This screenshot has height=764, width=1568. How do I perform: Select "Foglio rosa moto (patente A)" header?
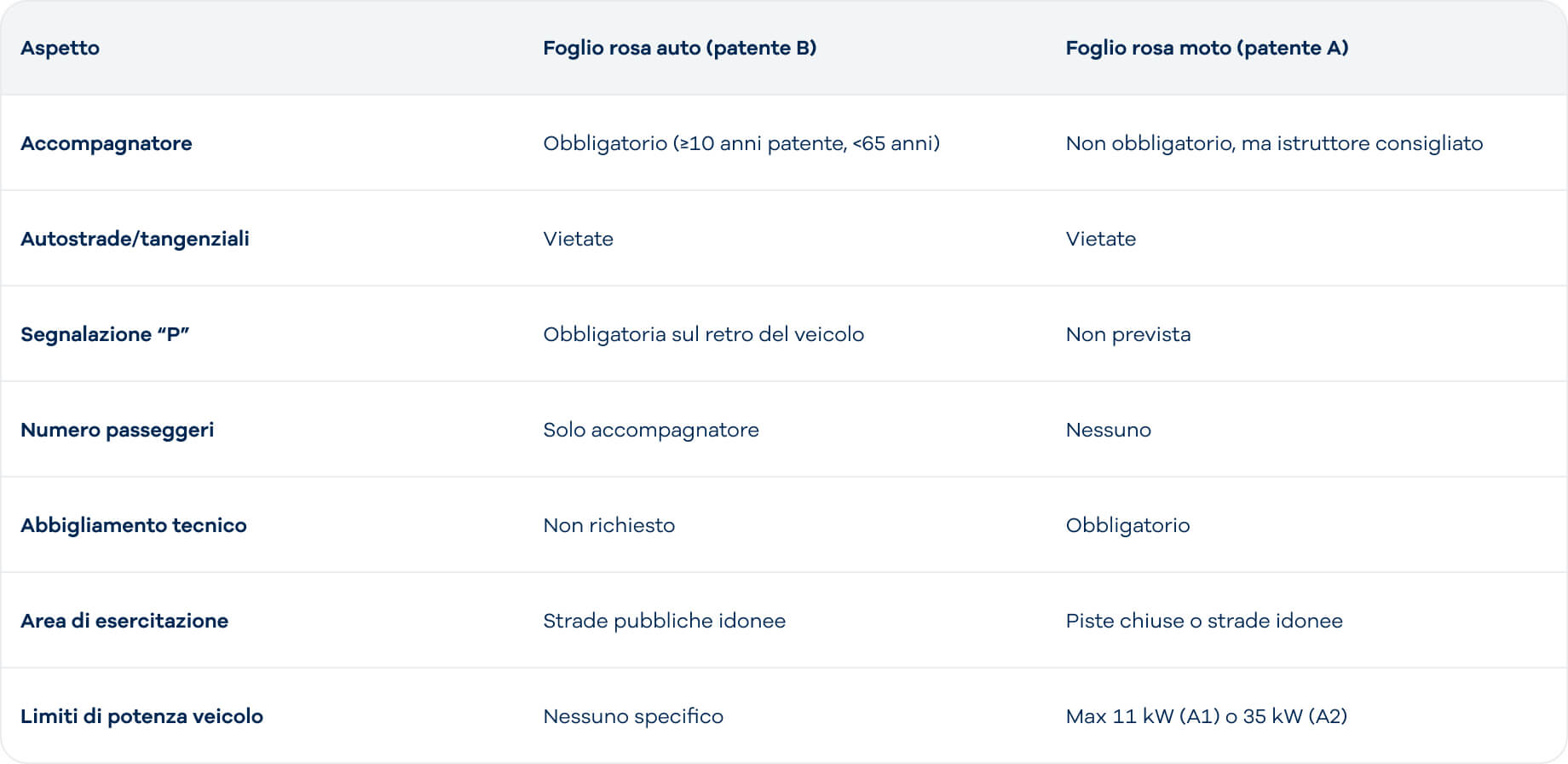[x=1207, y=48]
